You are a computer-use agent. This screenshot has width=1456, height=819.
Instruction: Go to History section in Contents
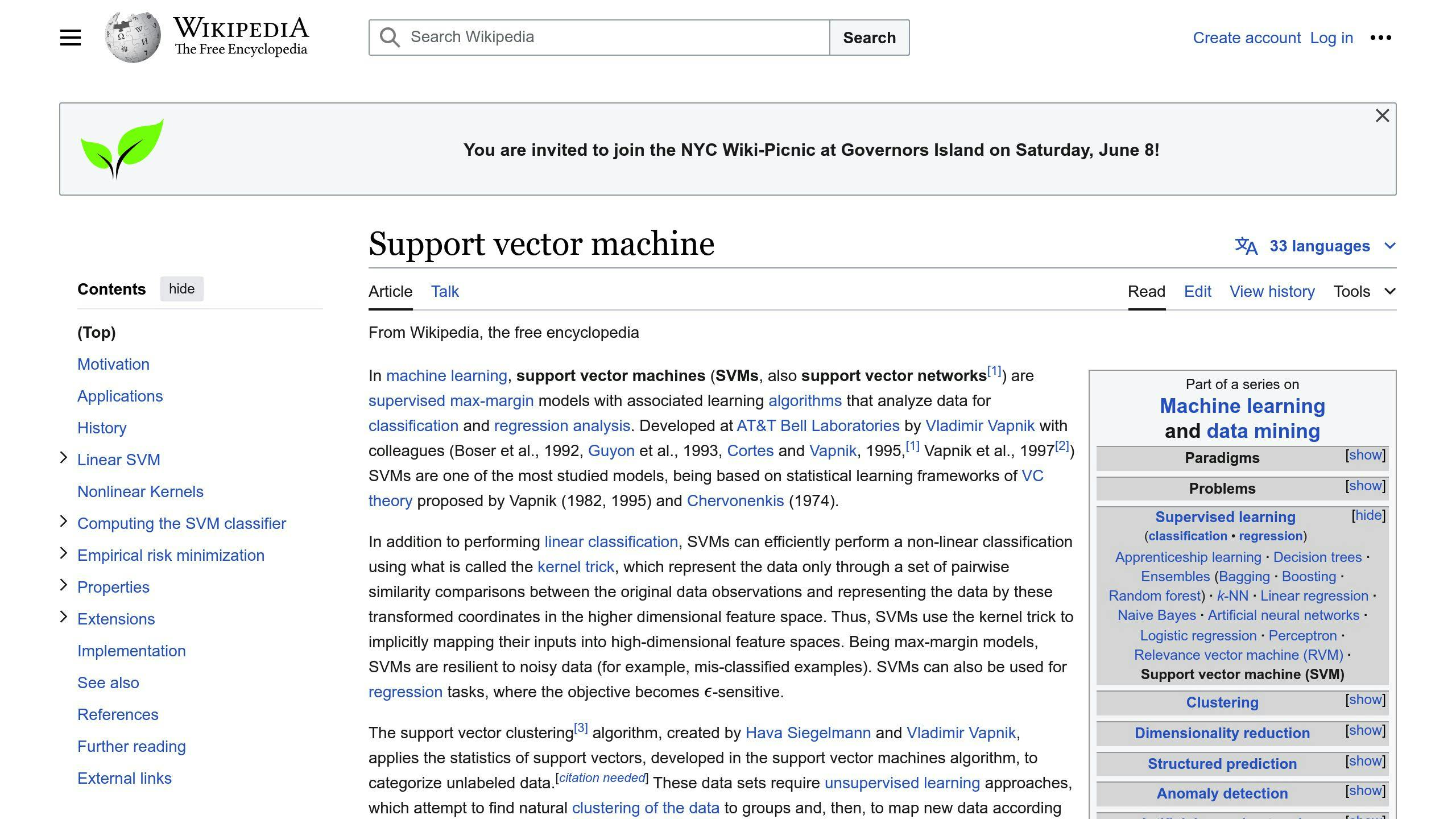coord(102,428)
